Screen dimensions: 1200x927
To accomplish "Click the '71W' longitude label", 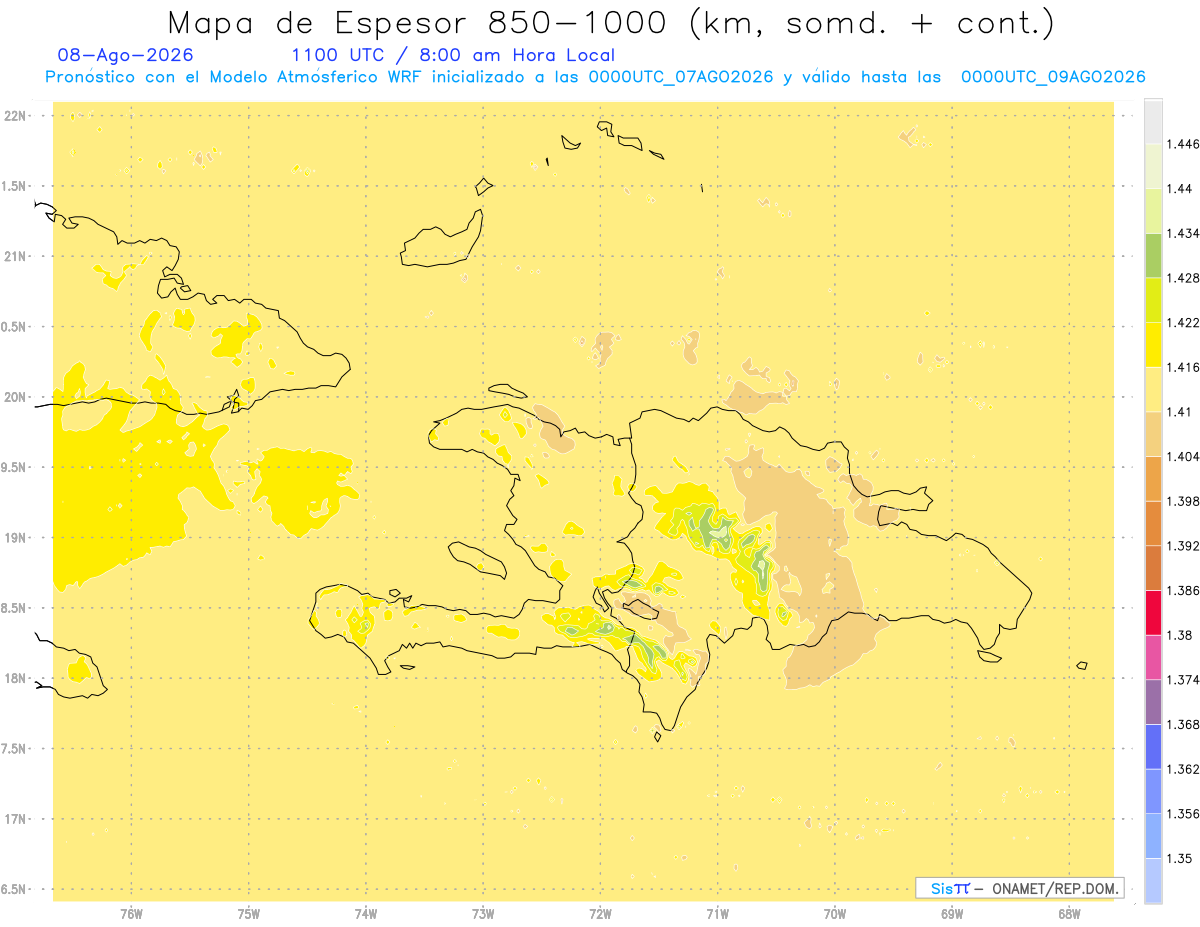I will [717, 914].
